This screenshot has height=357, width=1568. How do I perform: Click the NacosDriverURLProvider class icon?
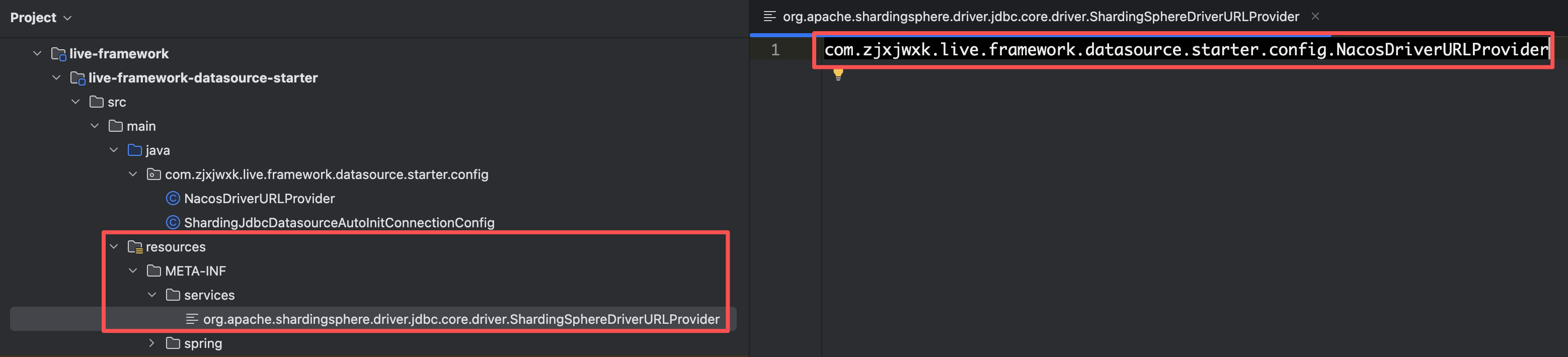click(173, 198)
